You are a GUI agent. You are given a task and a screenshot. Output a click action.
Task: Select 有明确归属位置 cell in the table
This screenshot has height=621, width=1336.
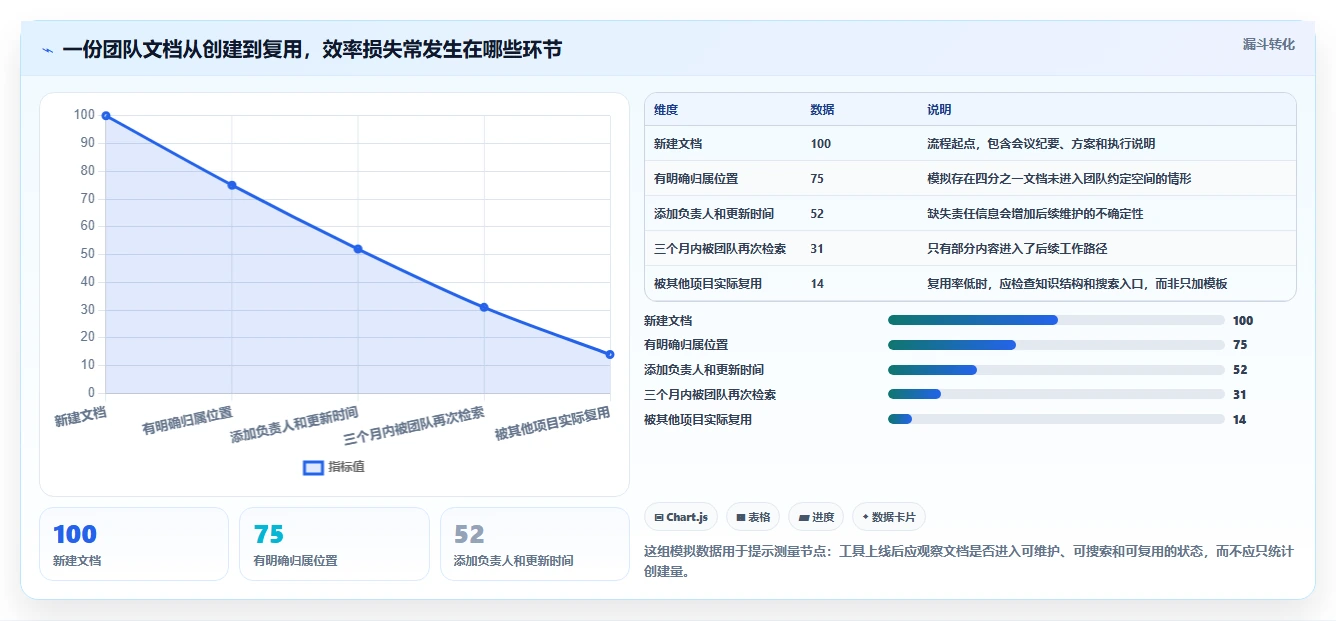pos(696,179)
